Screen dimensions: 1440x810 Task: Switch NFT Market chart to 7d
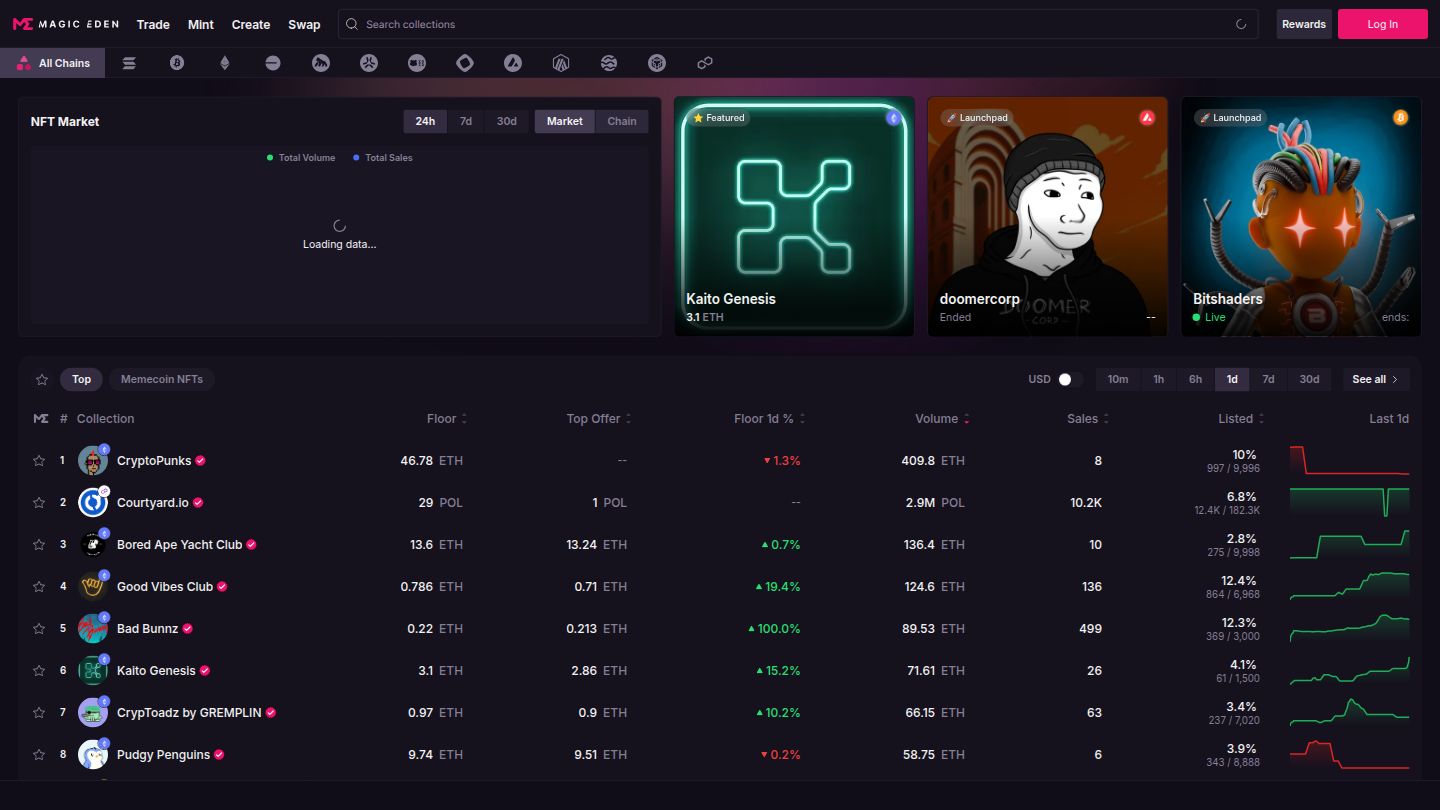click(x=466, y=121)
